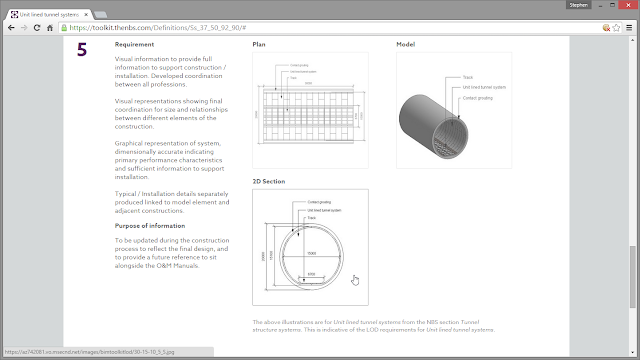Click the scrollbar down arrow

(633, 353)
